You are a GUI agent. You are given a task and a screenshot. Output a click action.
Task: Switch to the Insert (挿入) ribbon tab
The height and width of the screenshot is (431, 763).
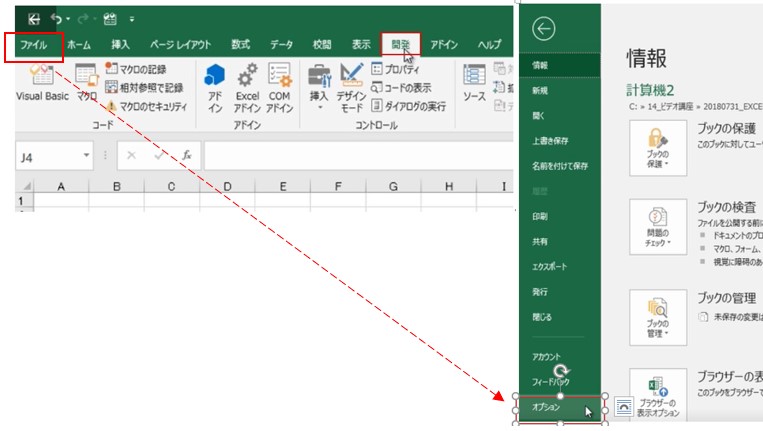120,45
